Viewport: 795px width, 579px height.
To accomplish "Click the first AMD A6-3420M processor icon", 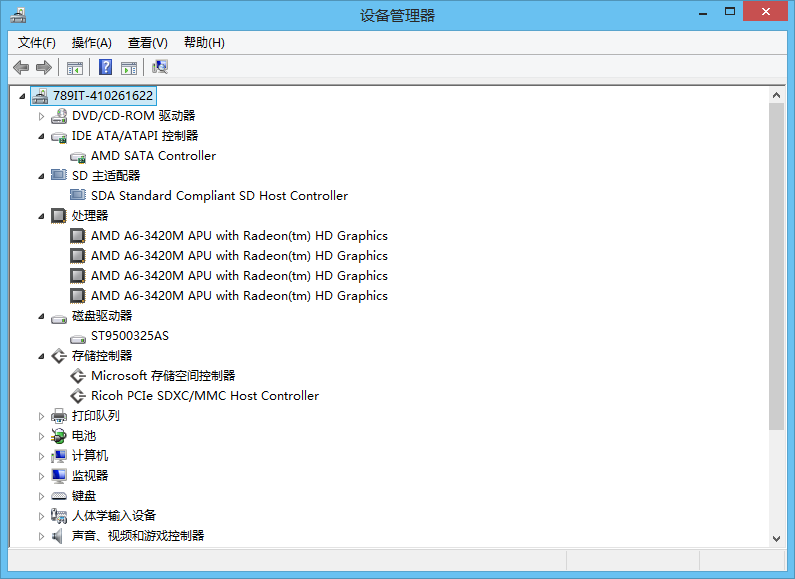I will (78, 236).
